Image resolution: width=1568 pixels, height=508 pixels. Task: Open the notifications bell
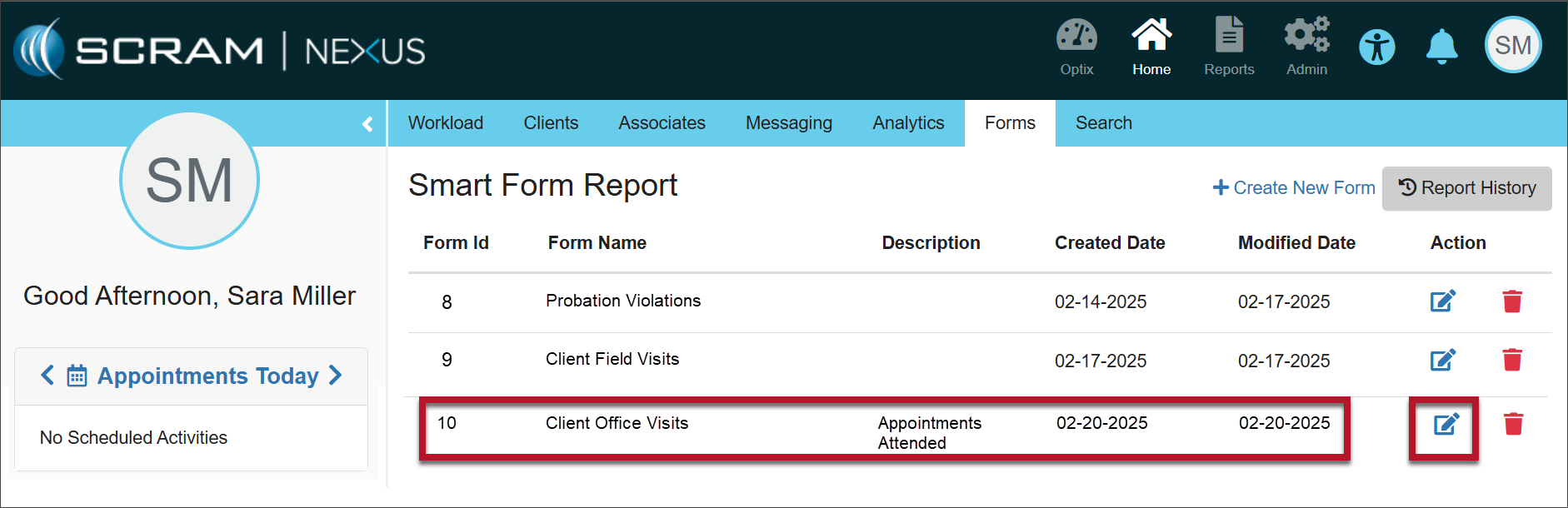pyautogui.click(x=1441, y=47)
